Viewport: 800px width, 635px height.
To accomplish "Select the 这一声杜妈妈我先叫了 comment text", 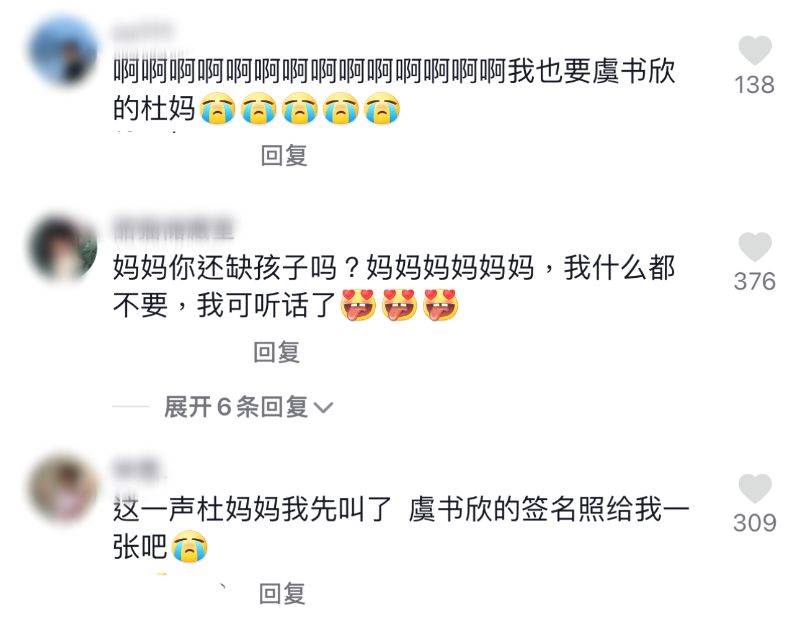I will coord(401,528).
